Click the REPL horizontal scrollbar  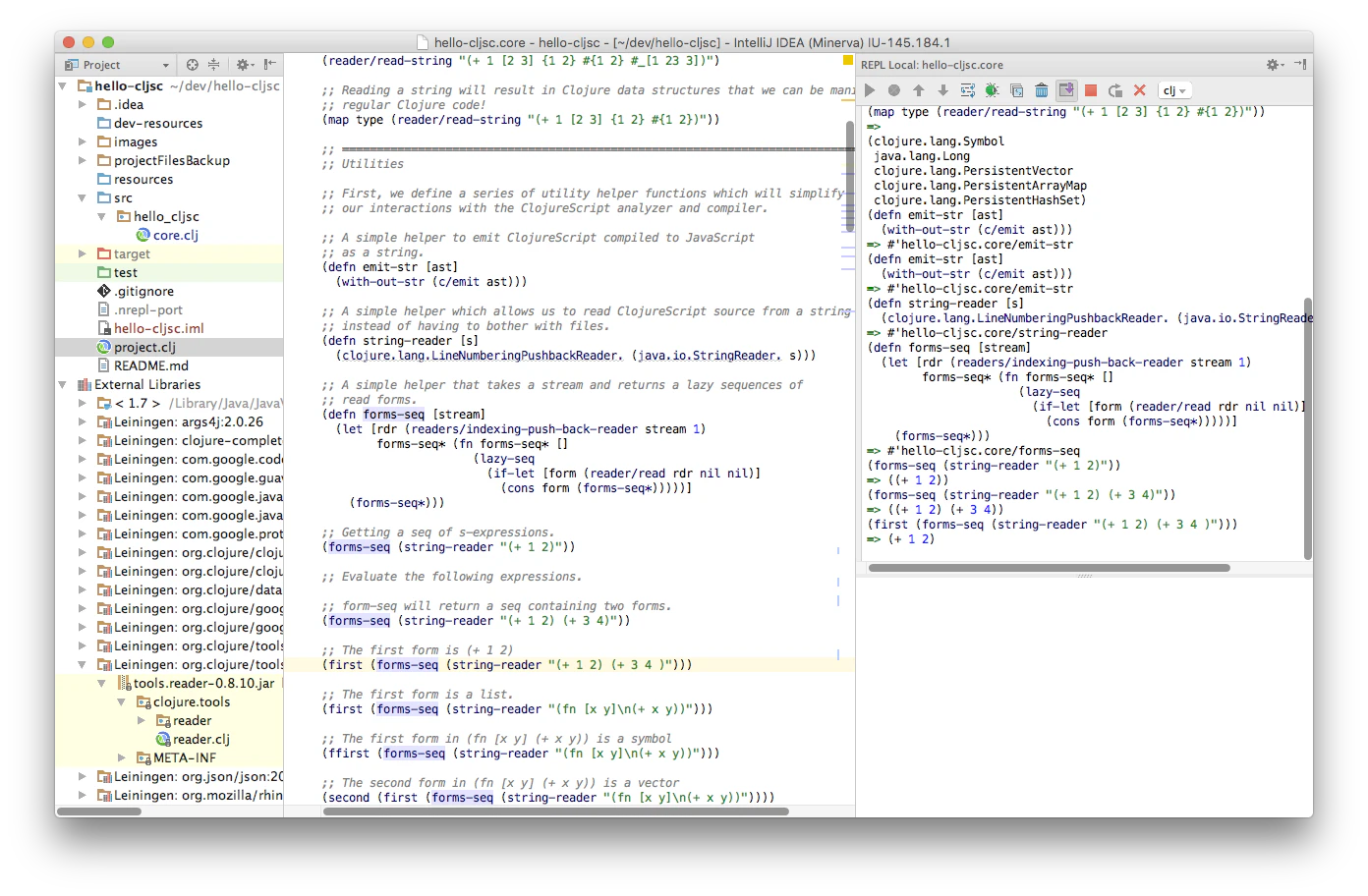coord(1049,568)
